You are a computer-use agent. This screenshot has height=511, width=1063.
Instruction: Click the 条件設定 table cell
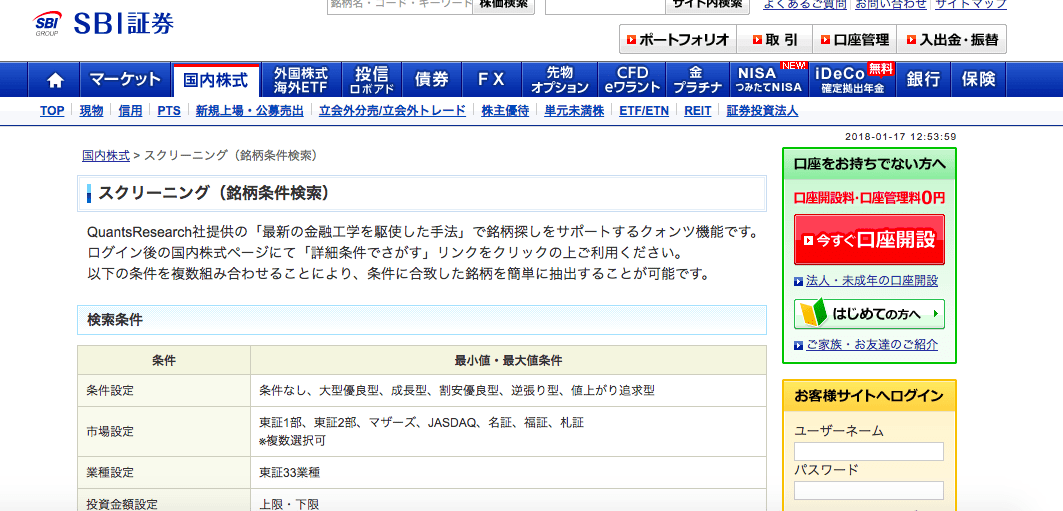[x=164, y=390]
